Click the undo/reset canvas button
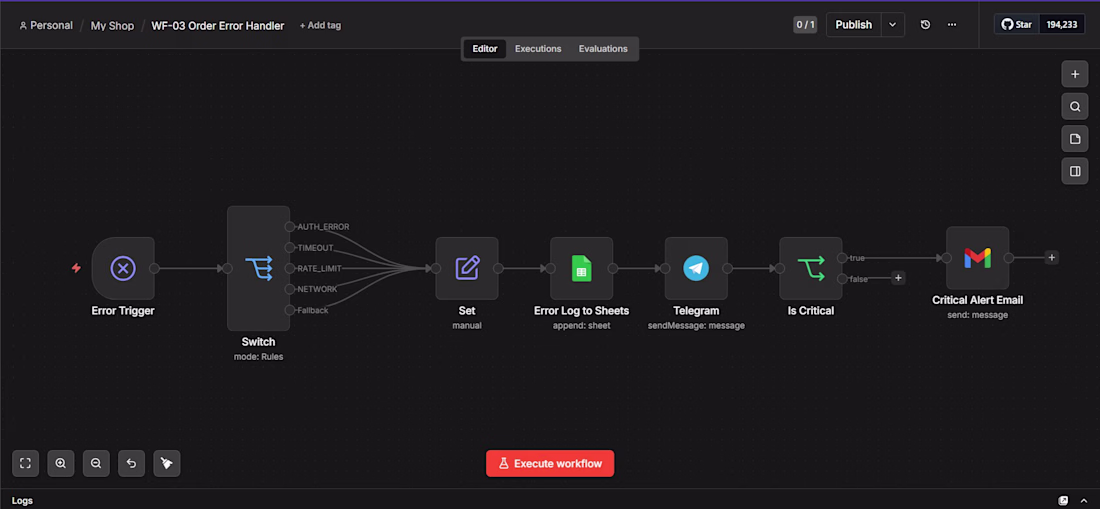This screenshot has height=509, width=1100. coord(131,463)
